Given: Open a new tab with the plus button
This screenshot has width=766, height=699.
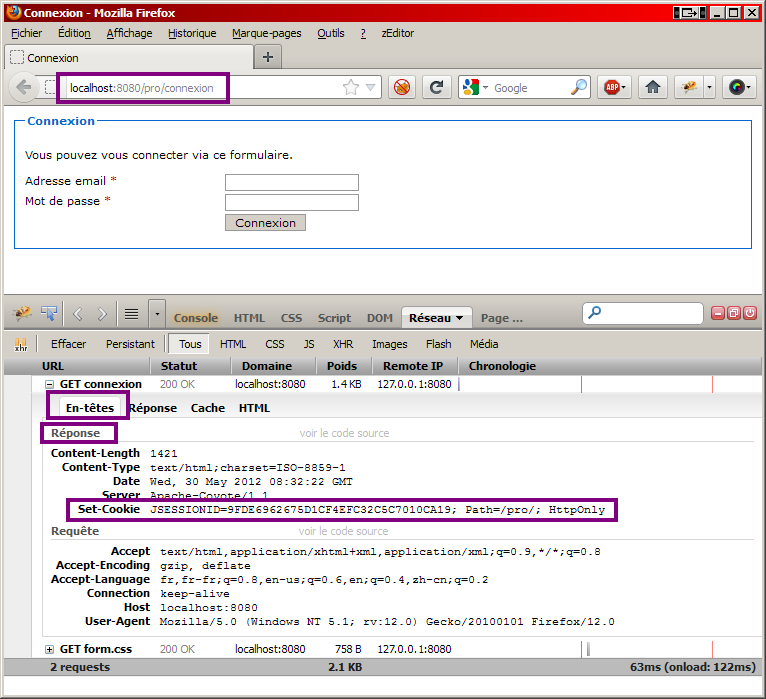Looking at the screenshot, I should (x=268, y=57).
